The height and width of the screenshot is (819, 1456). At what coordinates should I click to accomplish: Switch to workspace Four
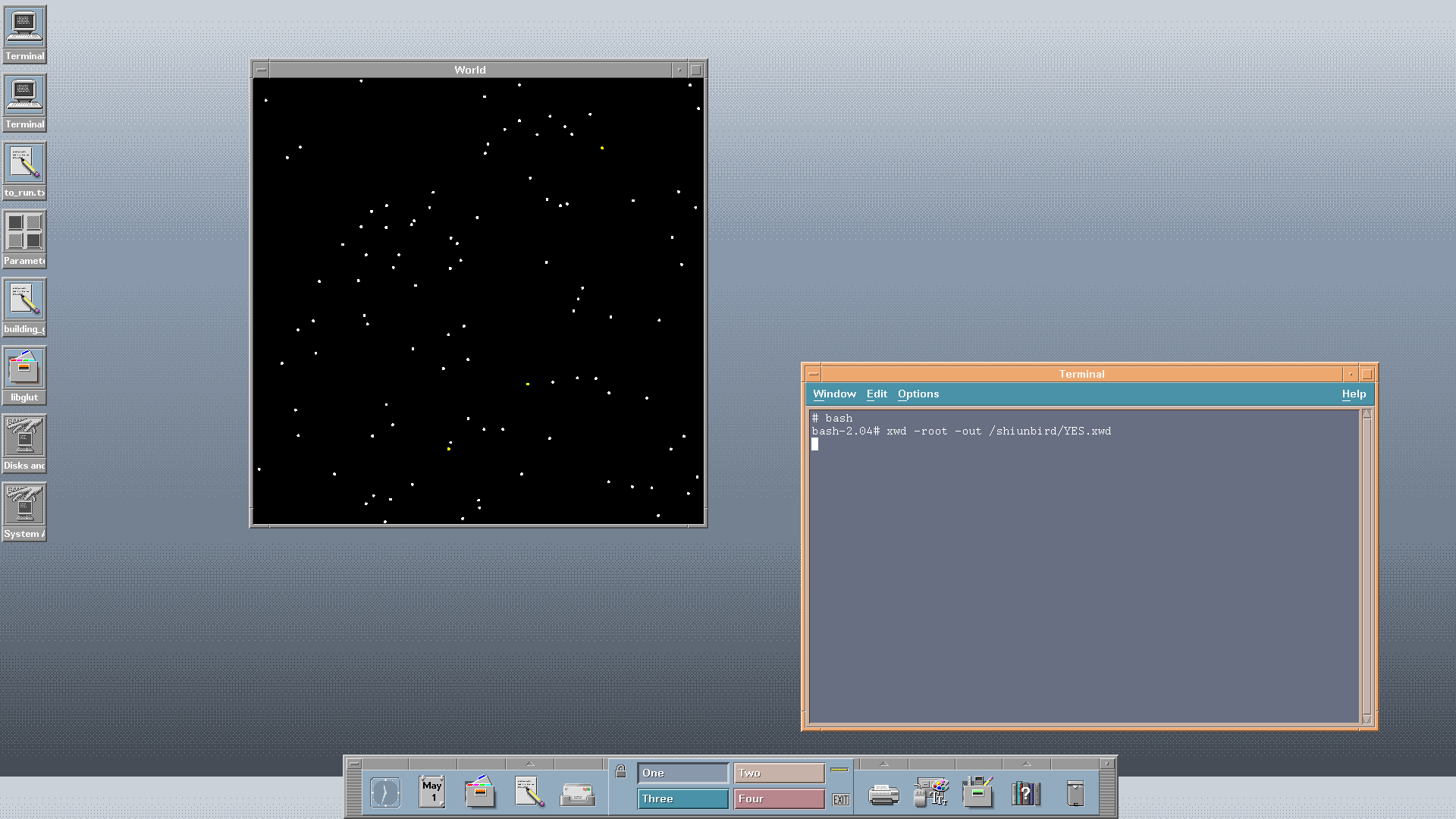(779, 799)
